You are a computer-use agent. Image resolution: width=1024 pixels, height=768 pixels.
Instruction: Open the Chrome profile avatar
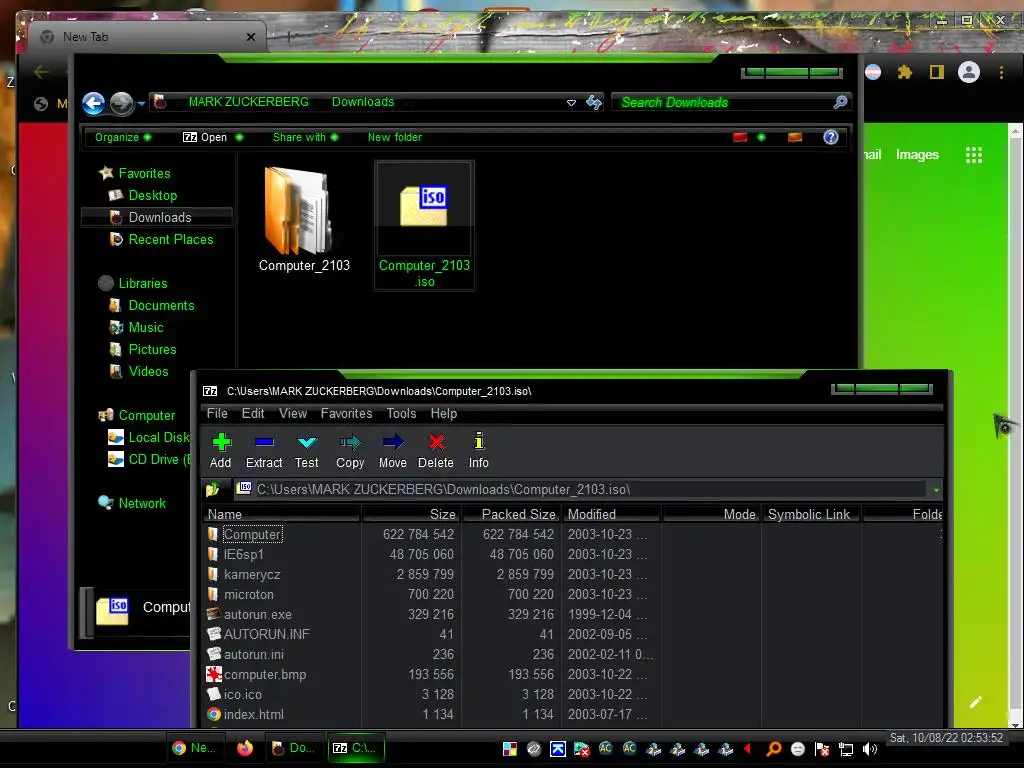click(x=968, y=72)
